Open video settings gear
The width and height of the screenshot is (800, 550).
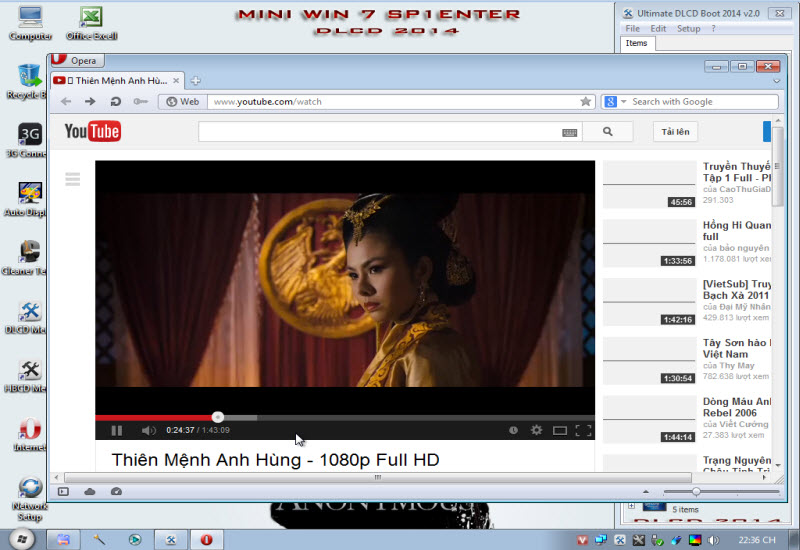pyautogui.click(x=536, y=430)
